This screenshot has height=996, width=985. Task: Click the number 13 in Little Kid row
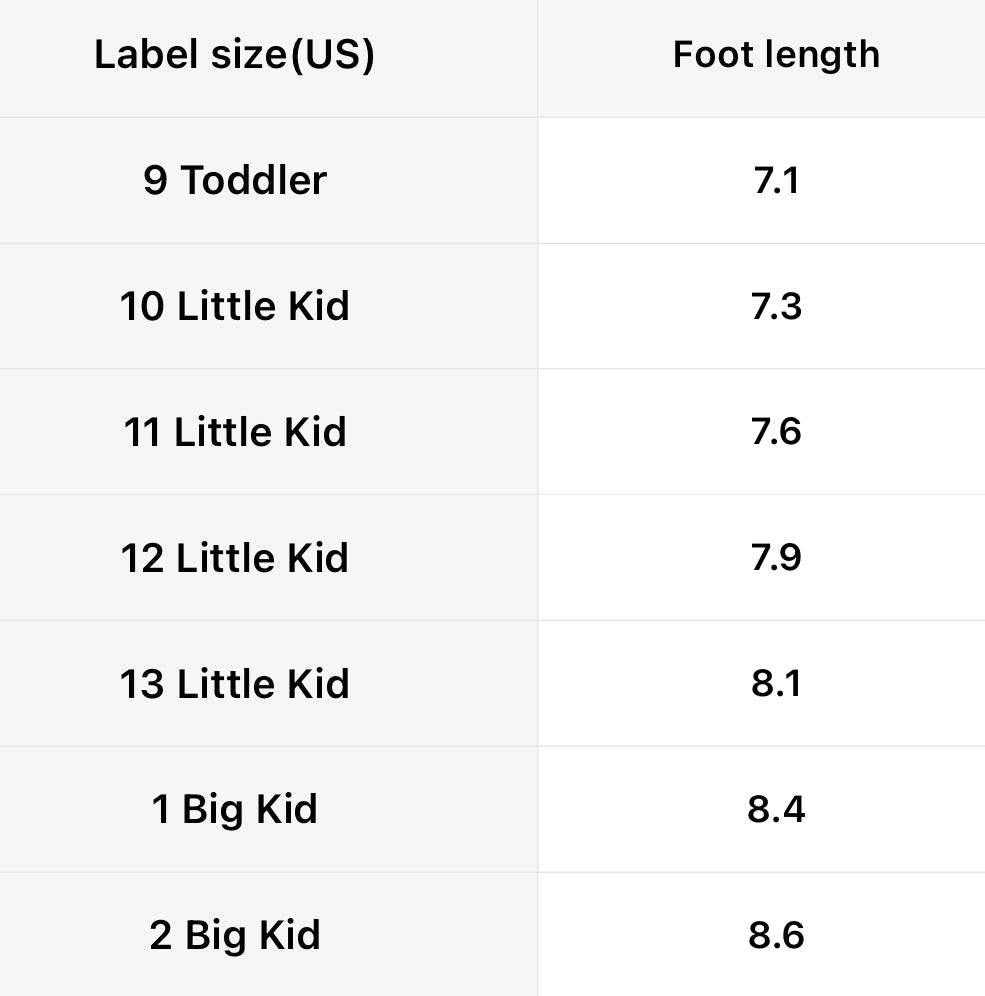coord(142,684)
